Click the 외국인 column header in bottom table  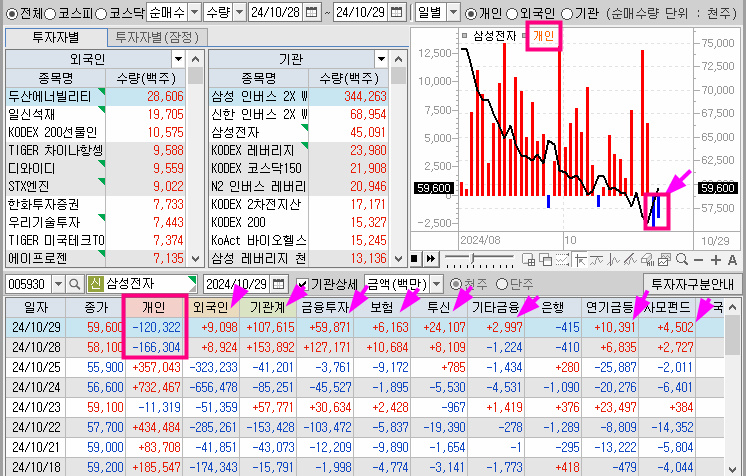pos(211,307)
